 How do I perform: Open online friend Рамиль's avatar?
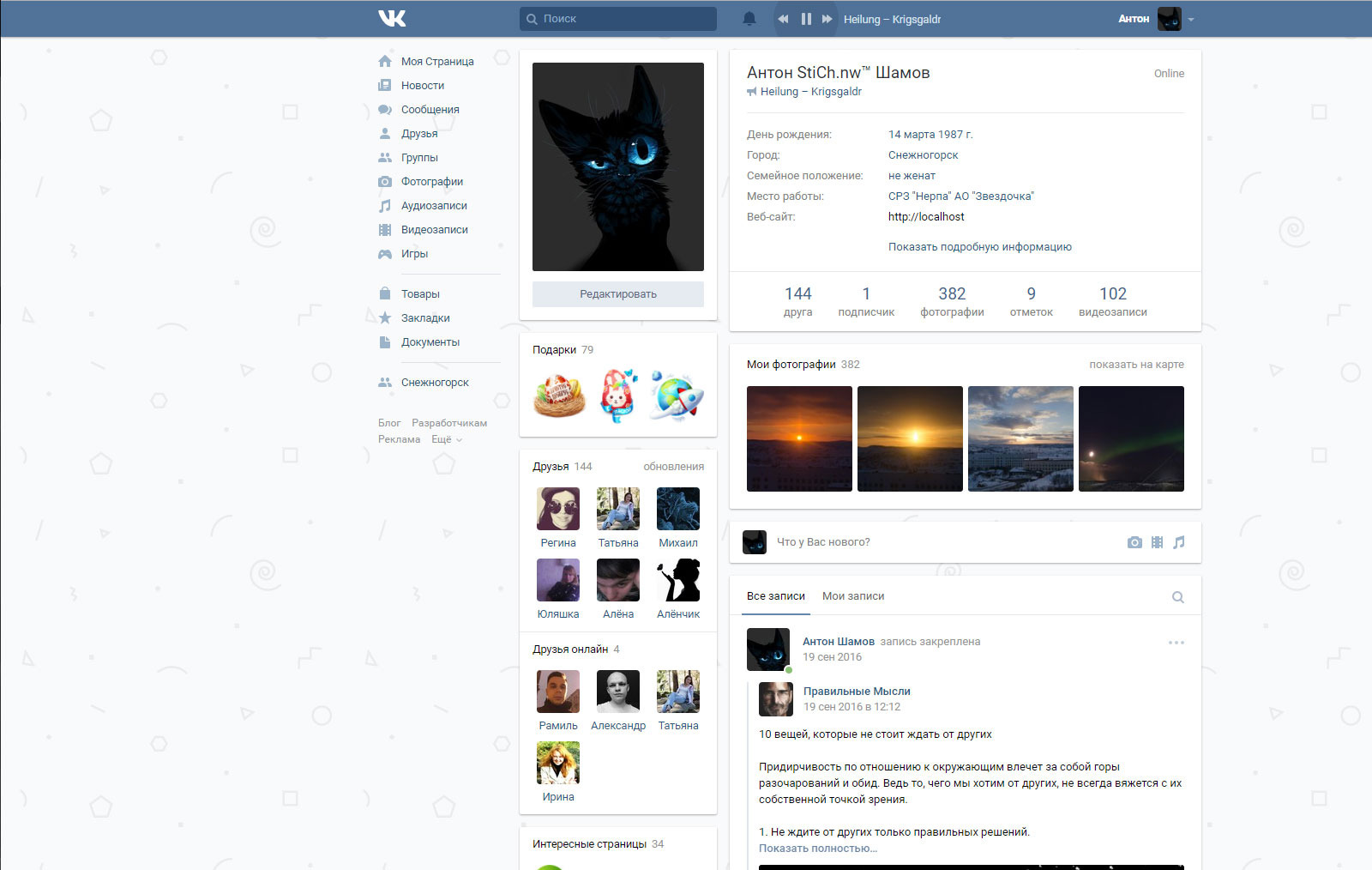(558, 692)
